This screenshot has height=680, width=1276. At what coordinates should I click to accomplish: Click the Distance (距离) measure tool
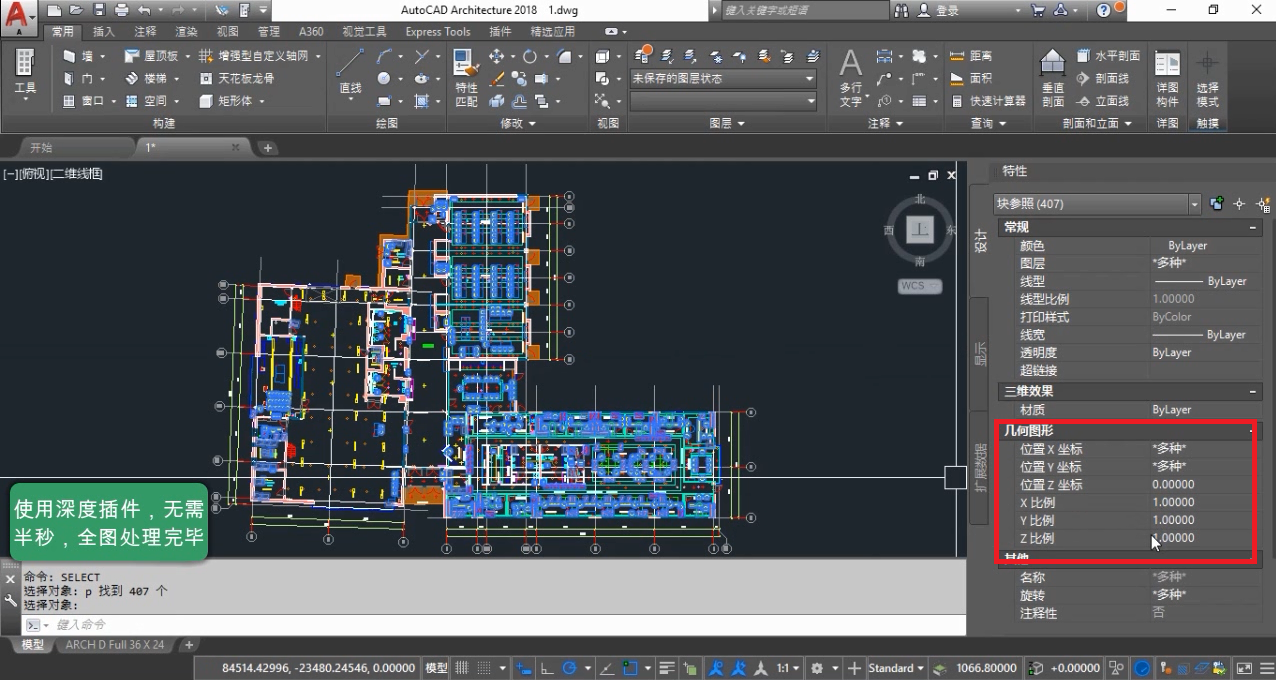click(969, 56)
